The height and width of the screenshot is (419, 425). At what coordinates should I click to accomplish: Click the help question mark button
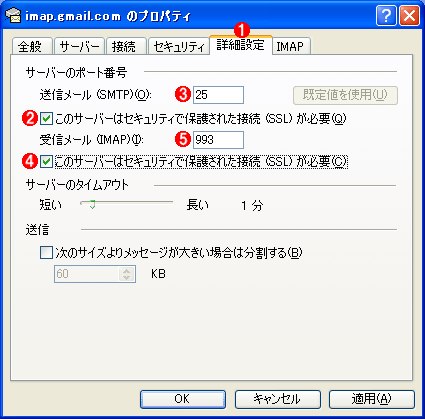[x=386, y=16]
